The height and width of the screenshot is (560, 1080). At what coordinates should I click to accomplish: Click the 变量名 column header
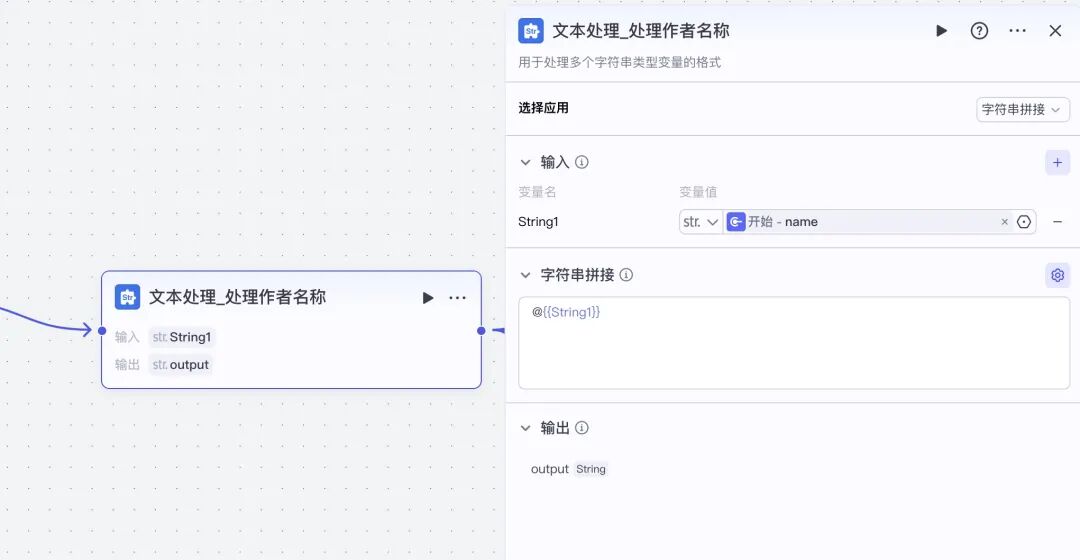(537, 192)
